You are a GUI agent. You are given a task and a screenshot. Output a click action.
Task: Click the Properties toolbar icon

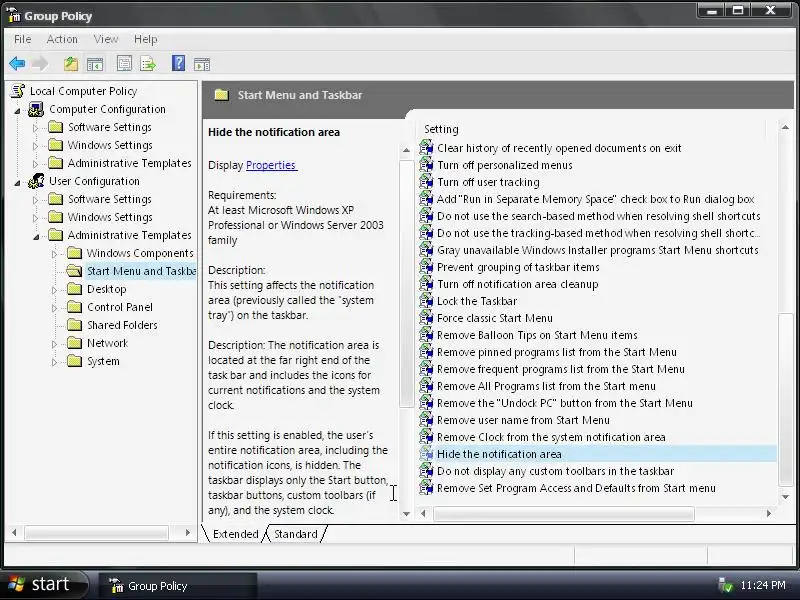124,64
